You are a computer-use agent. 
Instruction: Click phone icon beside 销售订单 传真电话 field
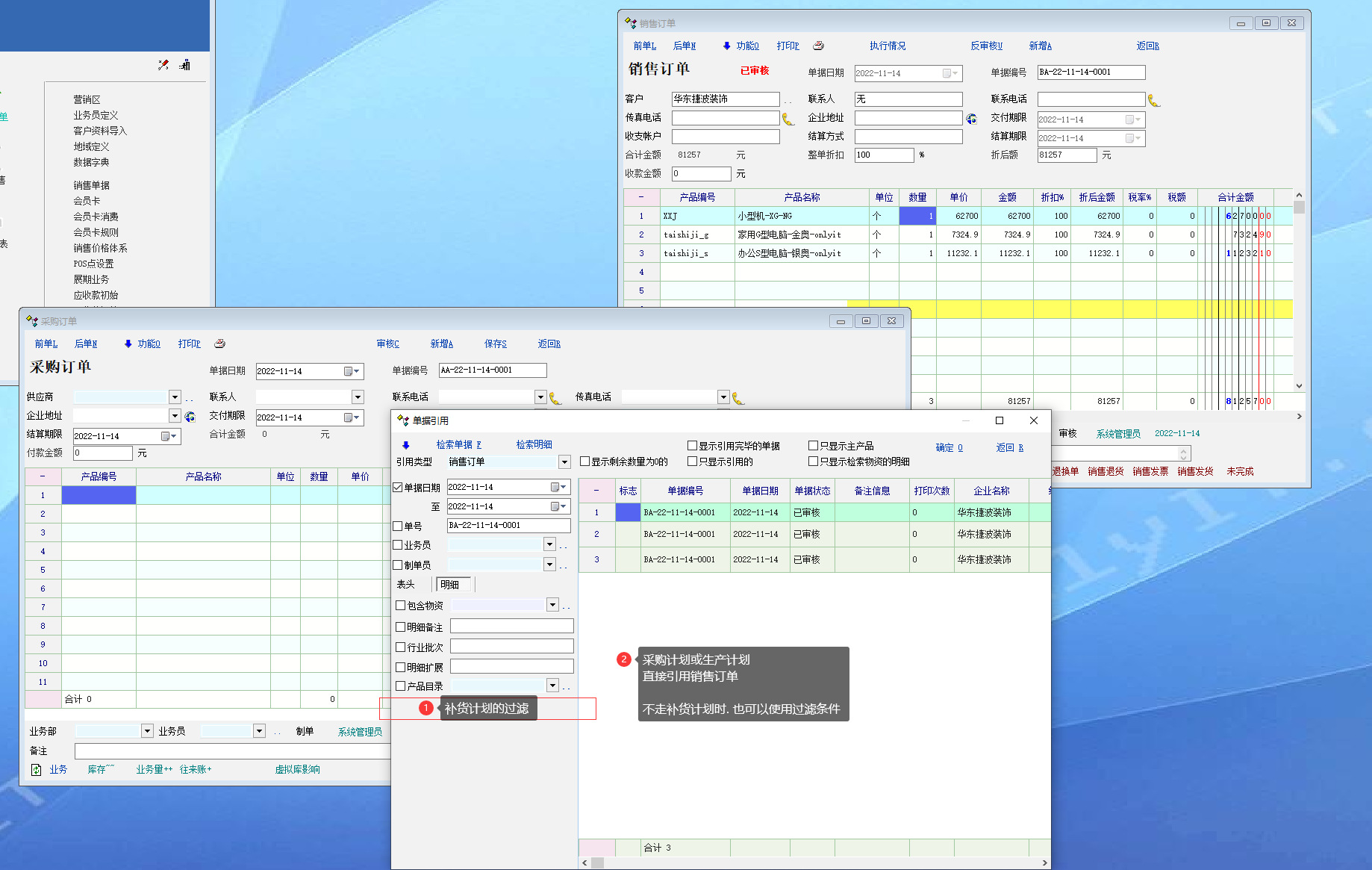click(x=788, y=119)
